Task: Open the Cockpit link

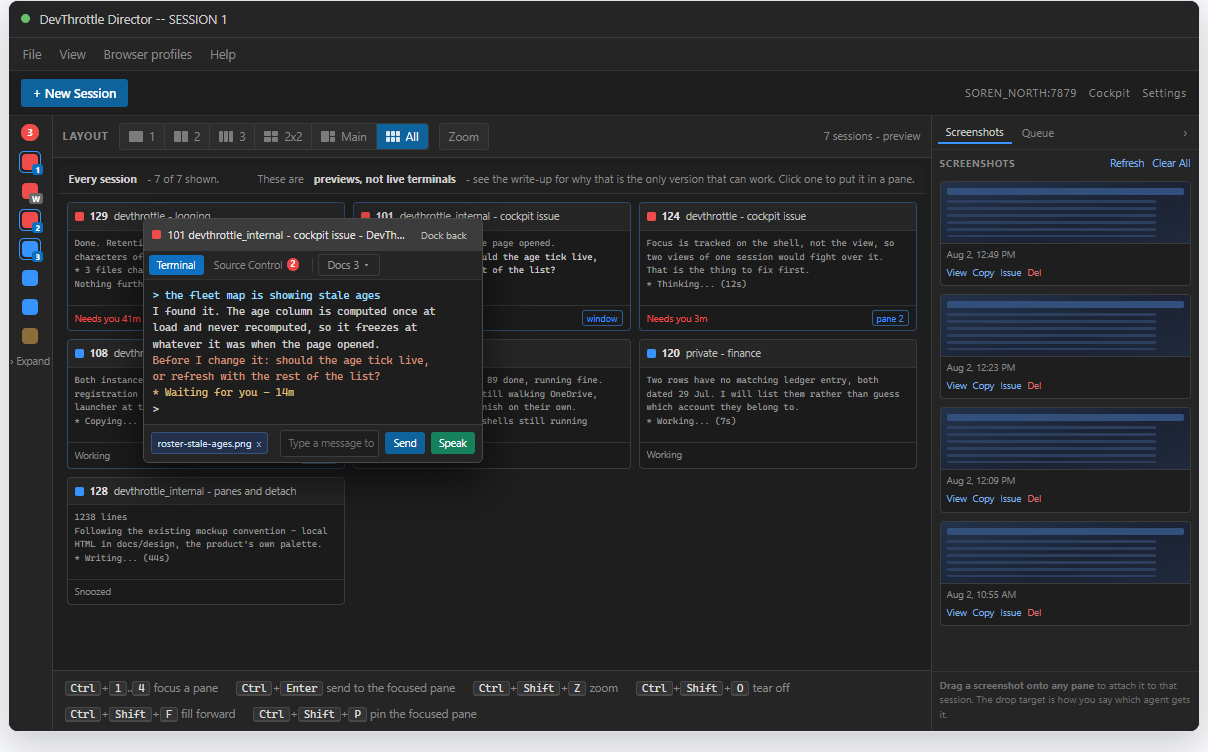Action: coord(1109,93)
